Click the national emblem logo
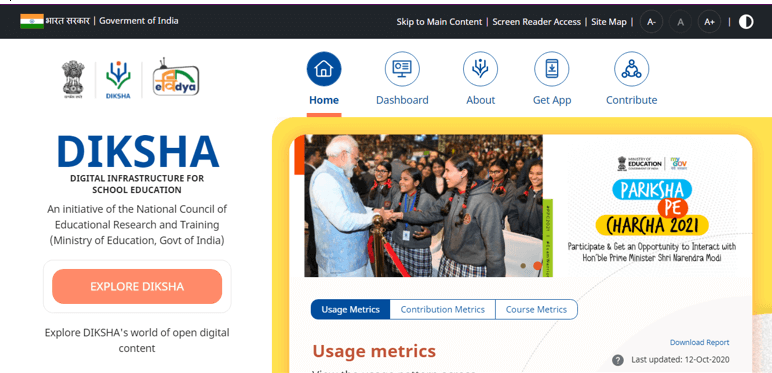The width and height of the screenshot is (772, 373). pyautogui.click(x=73, y=80)
